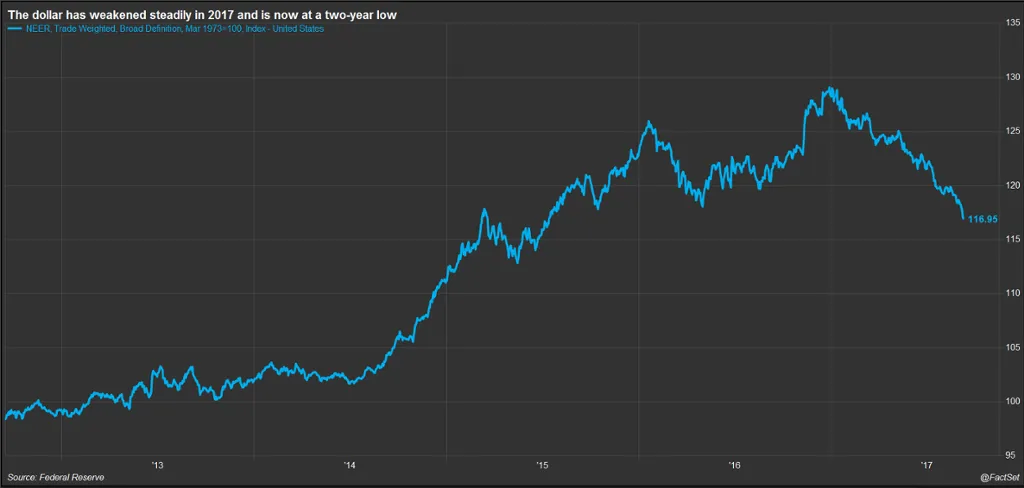This screenshot has width=1024, height=488.
Task: Select the 100 y-axis value label
Action: click(x=1012, y=401)
